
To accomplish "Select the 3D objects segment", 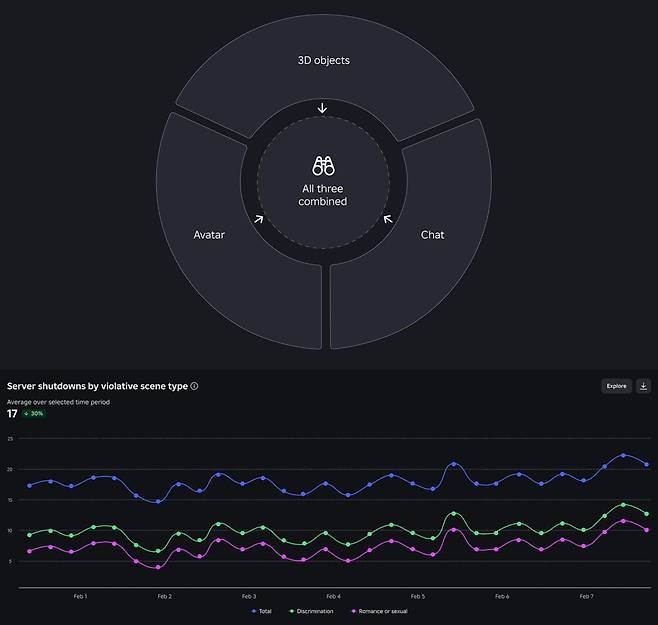I will (x=323, y=61).
